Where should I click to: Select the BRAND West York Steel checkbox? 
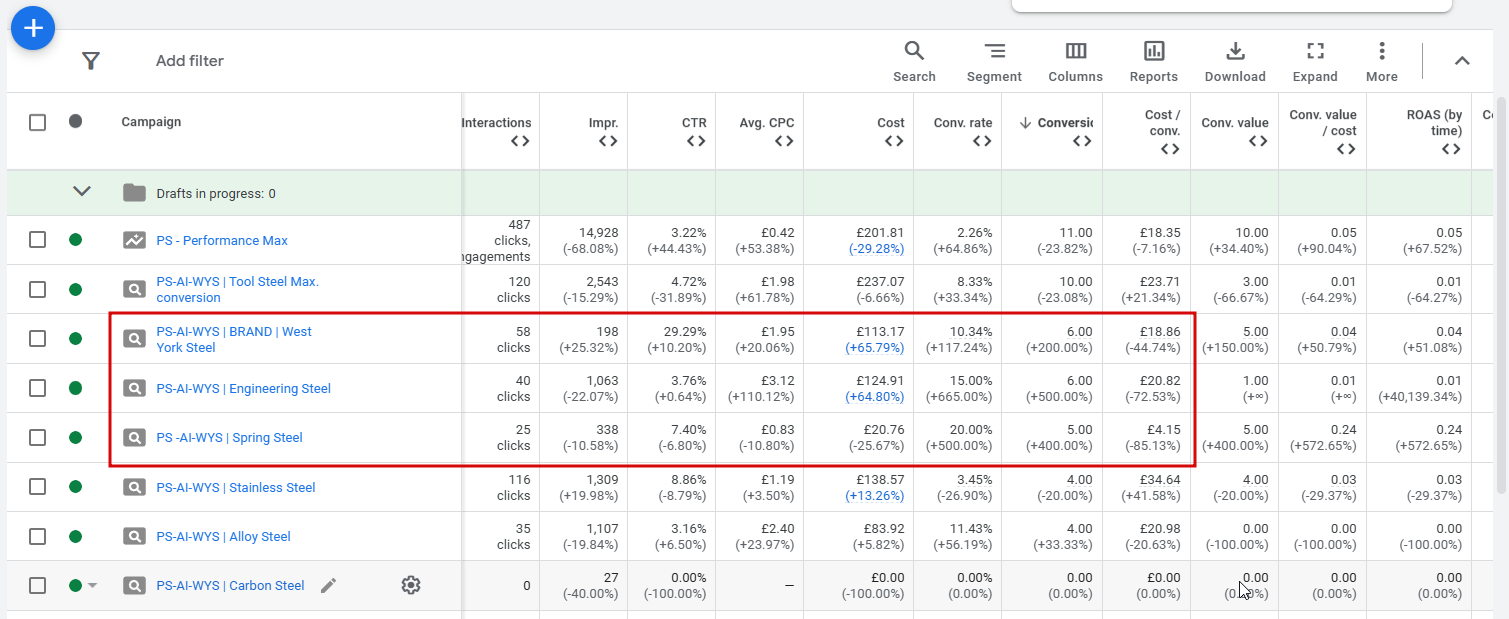tap(37, 339)
